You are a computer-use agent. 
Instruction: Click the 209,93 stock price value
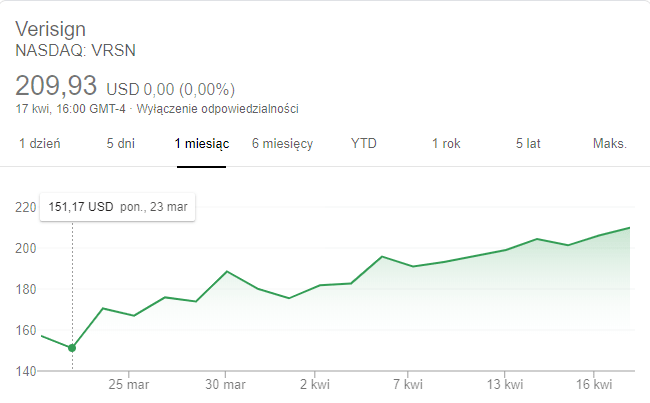click(57, 85)
